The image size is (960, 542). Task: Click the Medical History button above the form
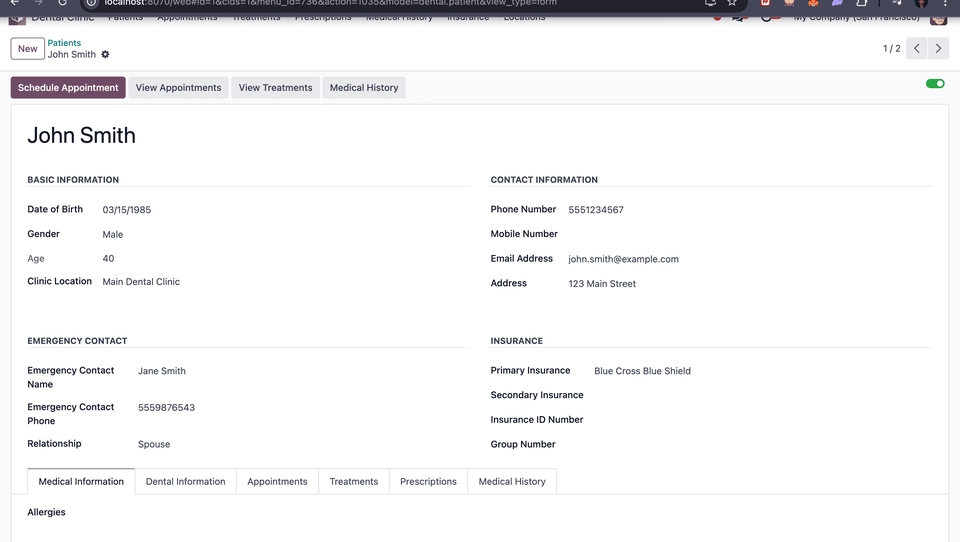click(364, 88)
